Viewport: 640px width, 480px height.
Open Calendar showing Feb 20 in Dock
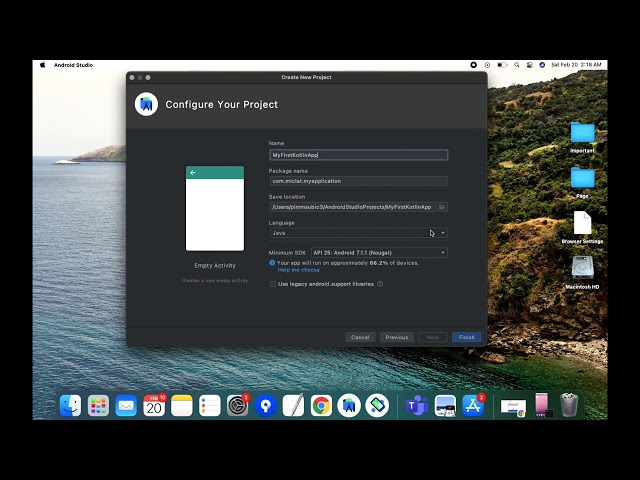tap(154, 405)
